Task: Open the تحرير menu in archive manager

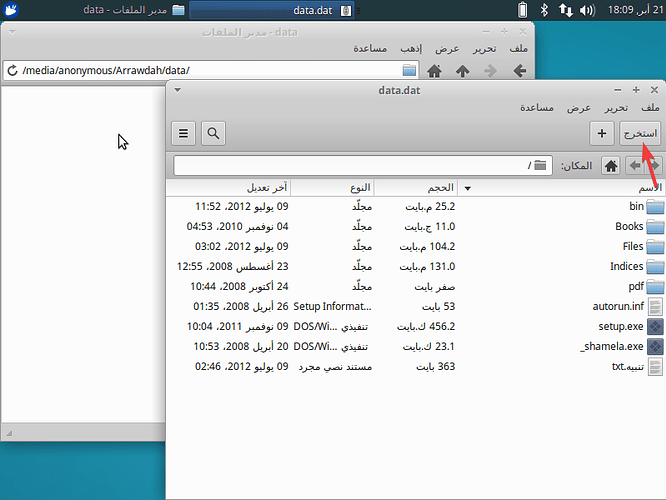Action: tap(615, 107)
